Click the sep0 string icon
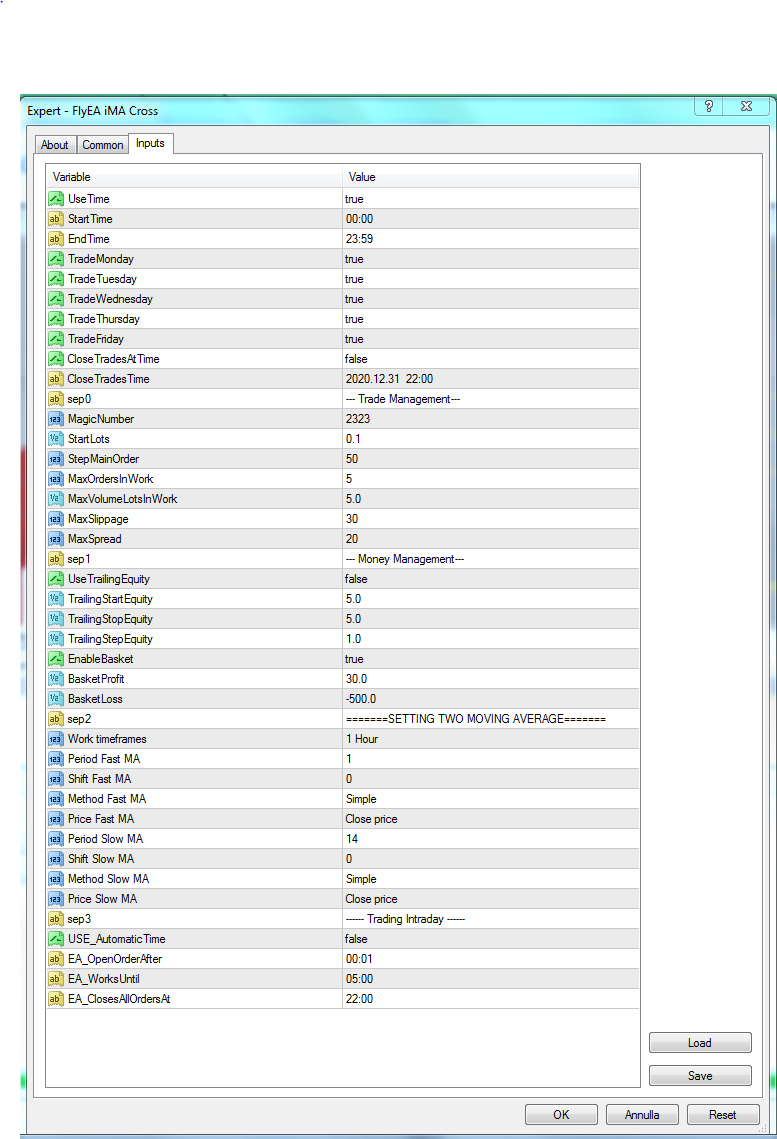The height and width of the screenshot is (1139, 777). tap(56, 399)
